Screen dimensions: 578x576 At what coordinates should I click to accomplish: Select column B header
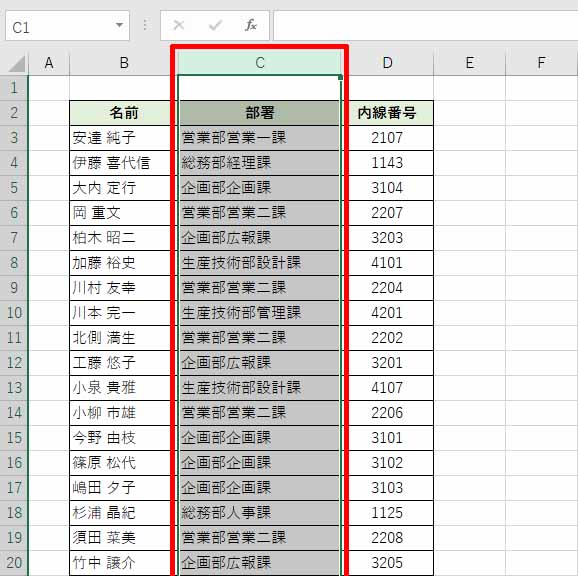[124, 63]
